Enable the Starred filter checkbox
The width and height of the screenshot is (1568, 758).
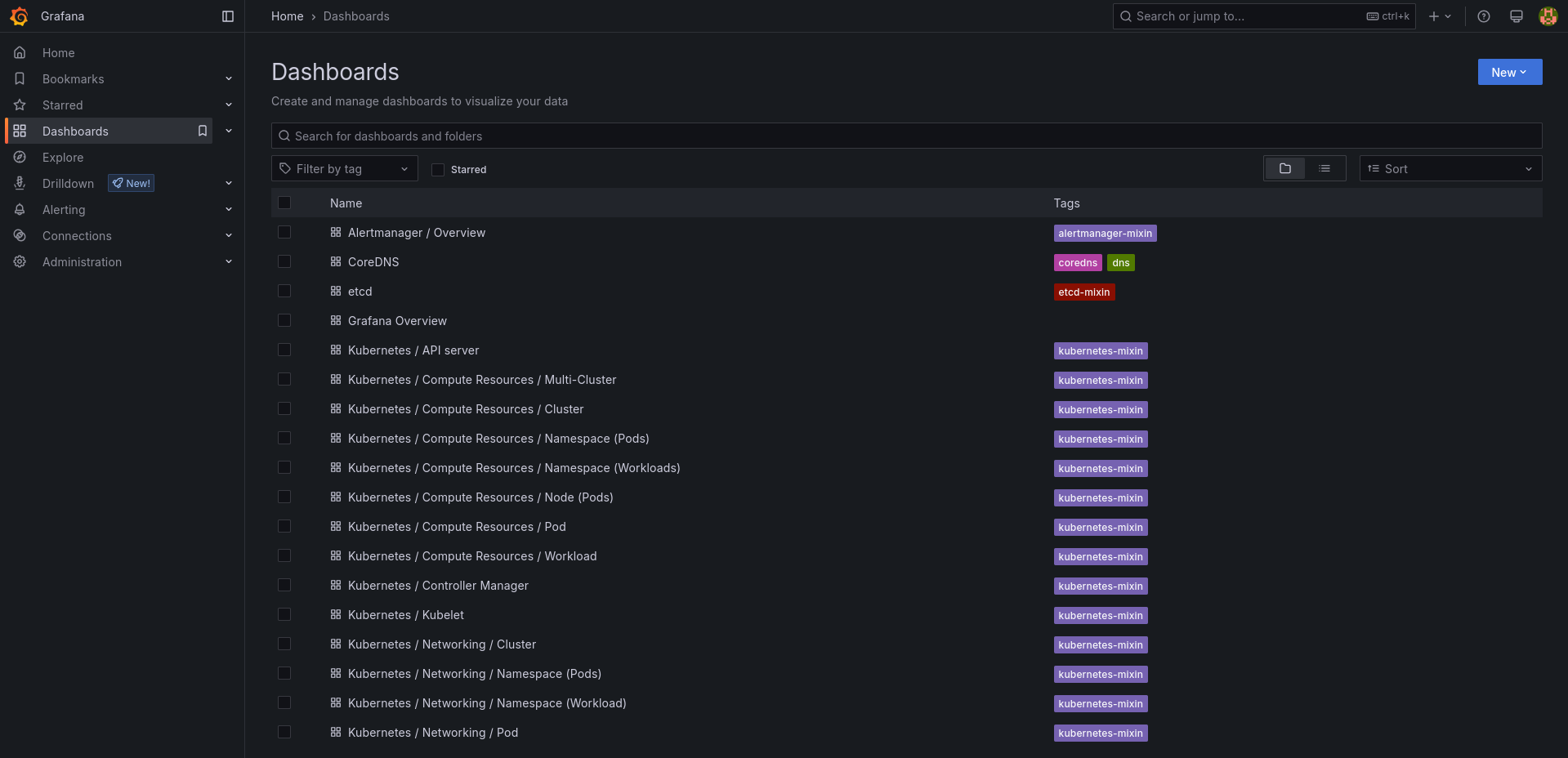click(438, 169)
